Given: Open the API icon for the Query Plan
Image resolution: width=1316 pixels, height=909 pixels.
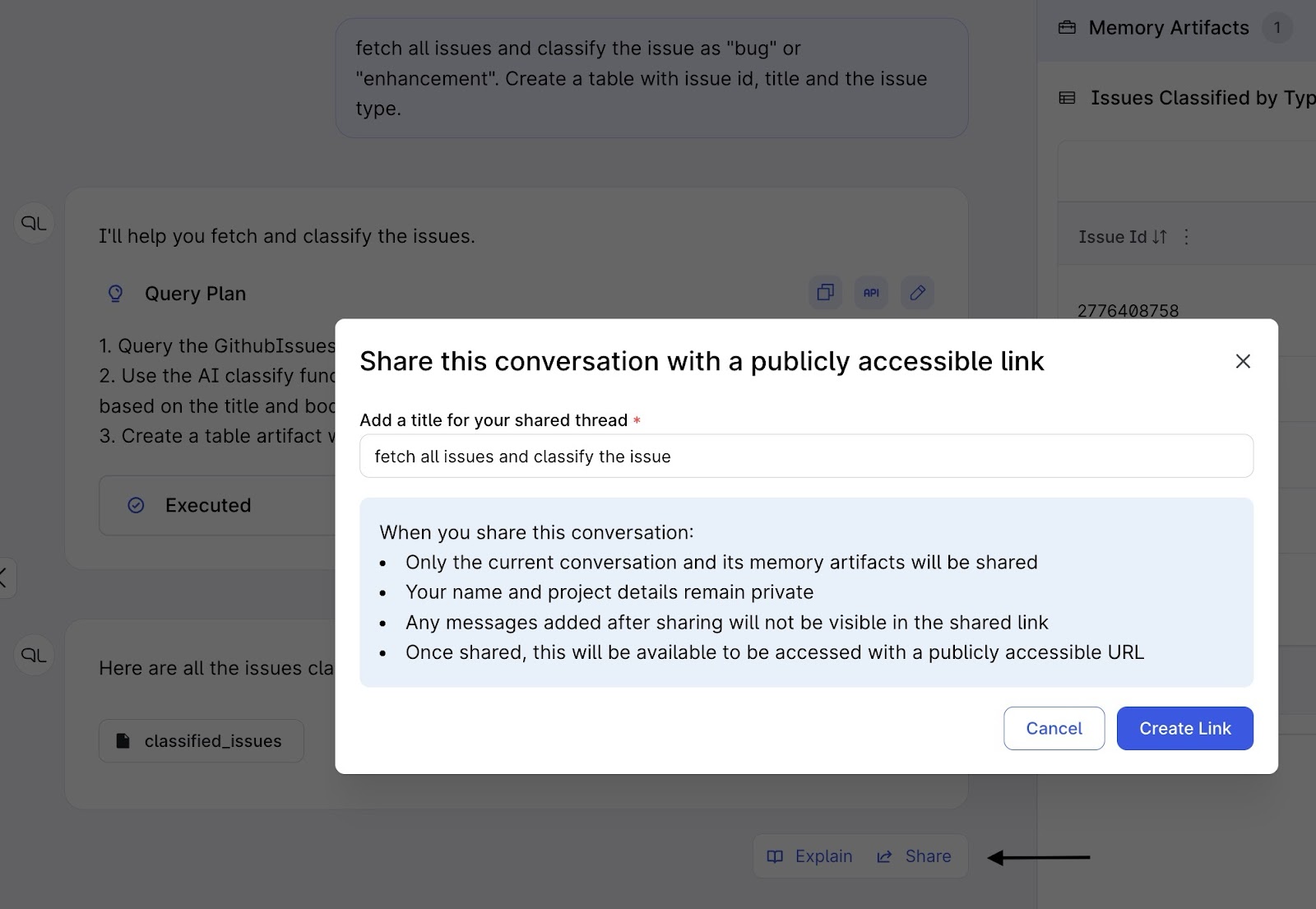Looking at the screenshot, I should [871, 293].
